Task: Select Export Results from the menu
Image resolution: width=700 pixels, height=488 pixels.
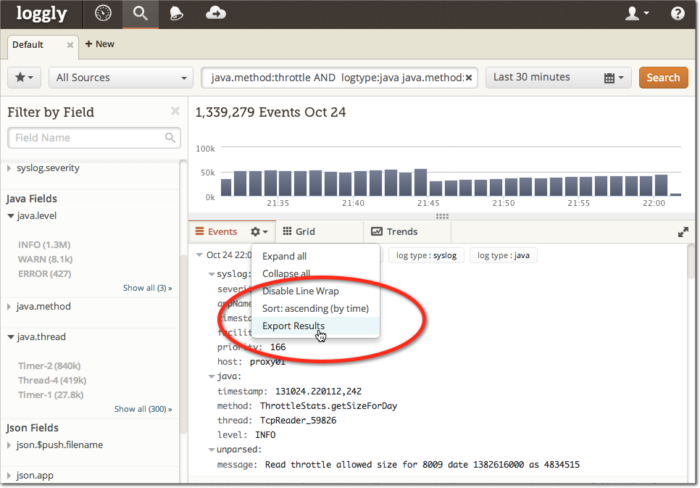Action: pos(293,326)
